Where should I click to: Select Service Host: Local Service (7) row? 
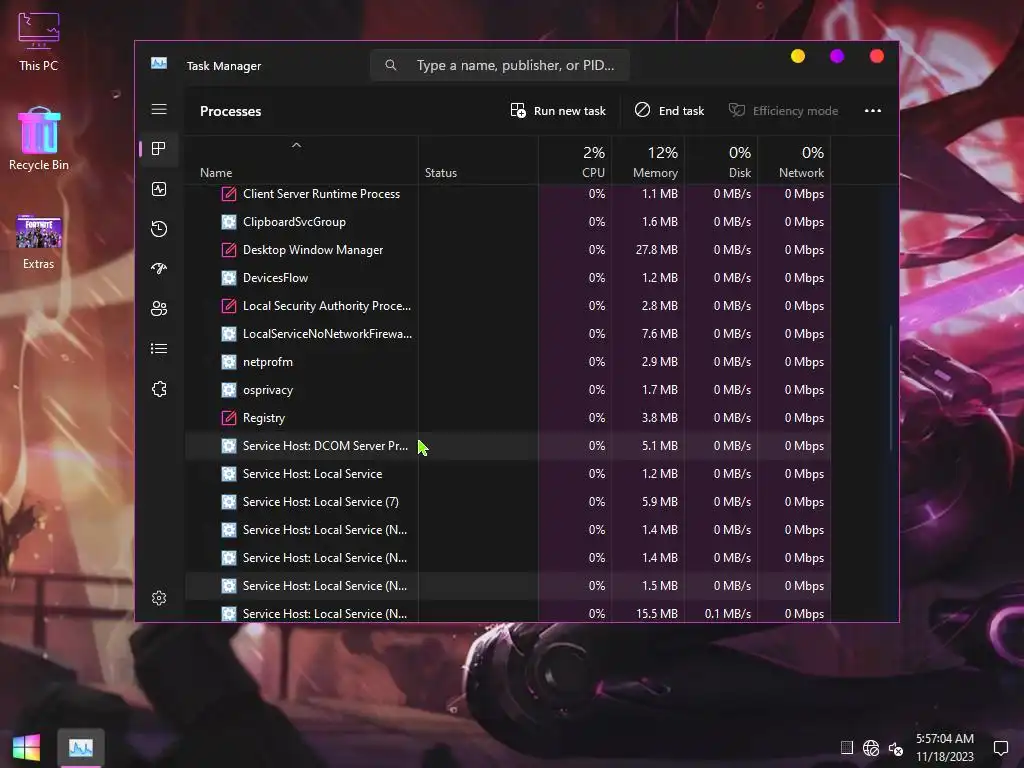click(x=507, y=502)
